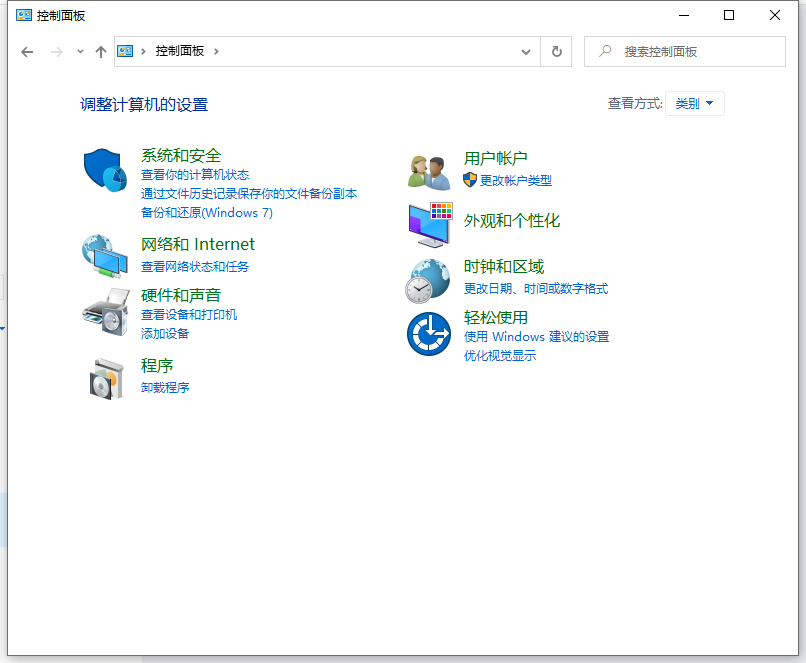Go up one level with the up arrow

pos(100,51)
